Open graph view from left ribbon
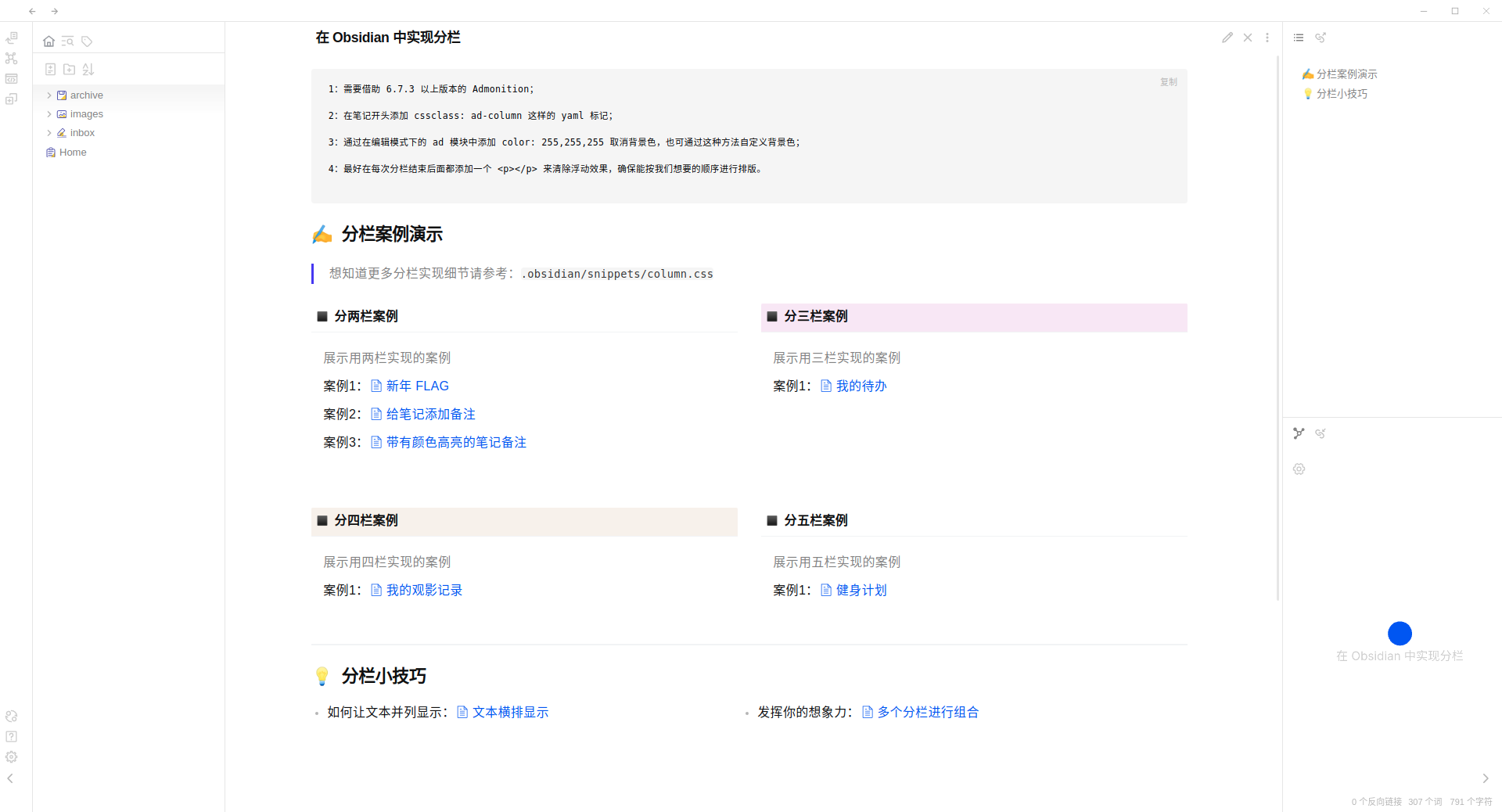This screenshot has width=1502, height=812. tap(11, 58)
